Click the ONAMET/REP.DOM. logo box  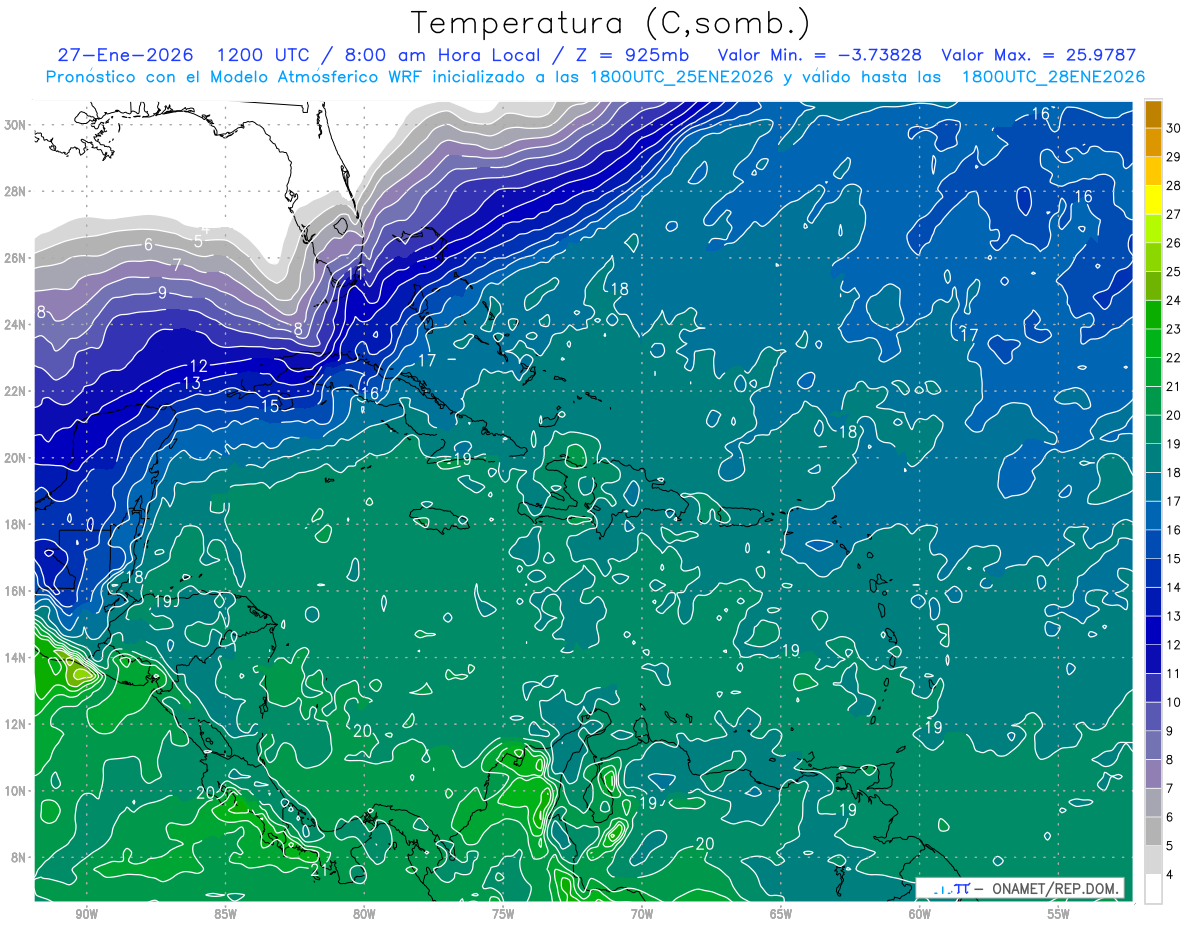click(1021, 888)
